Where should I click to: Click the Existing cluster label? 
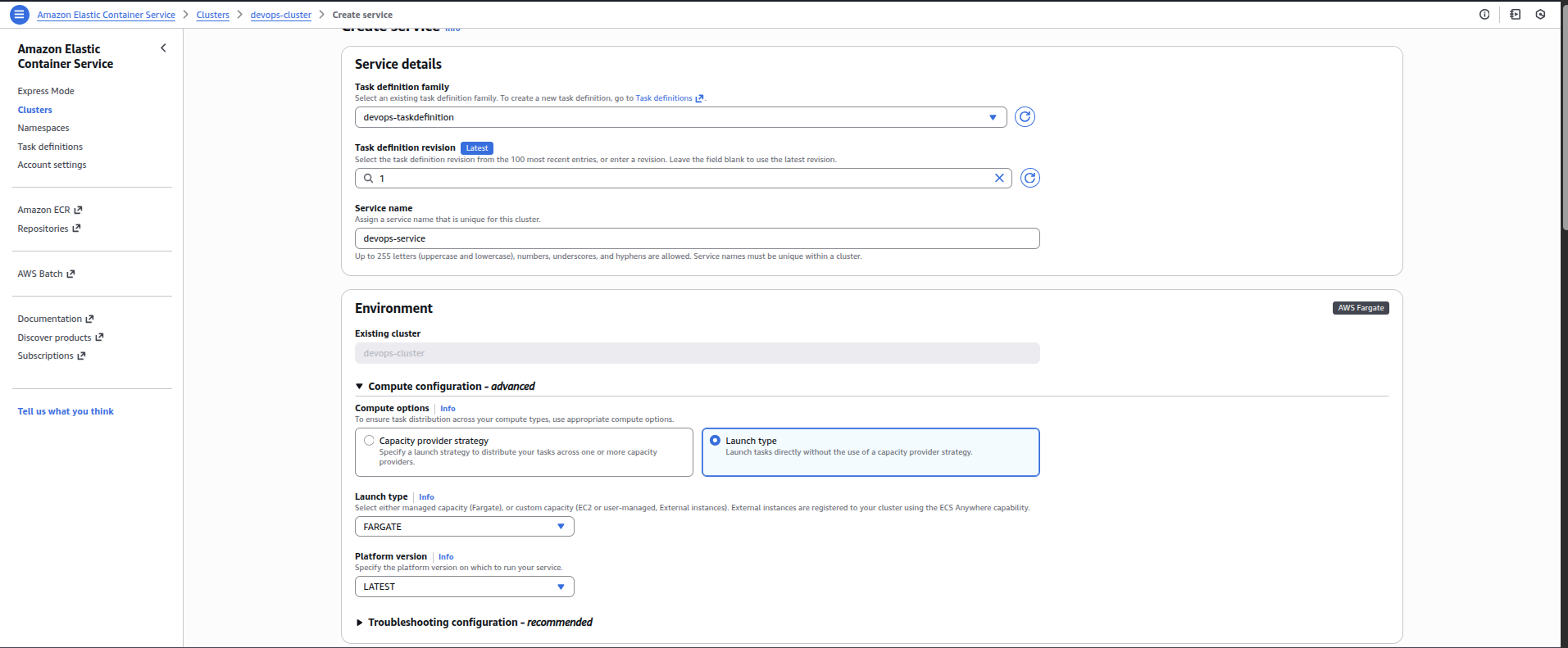388,333
